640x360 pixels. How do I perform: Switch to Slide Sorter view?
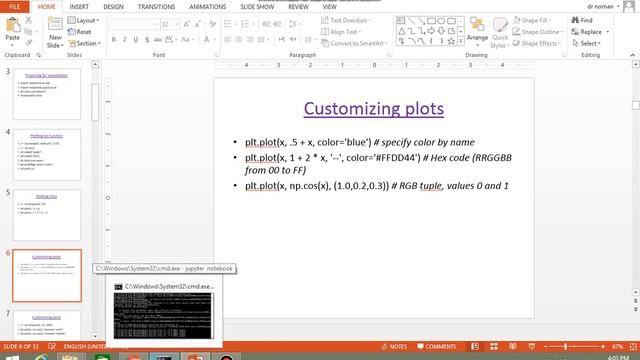pos(493,347)
